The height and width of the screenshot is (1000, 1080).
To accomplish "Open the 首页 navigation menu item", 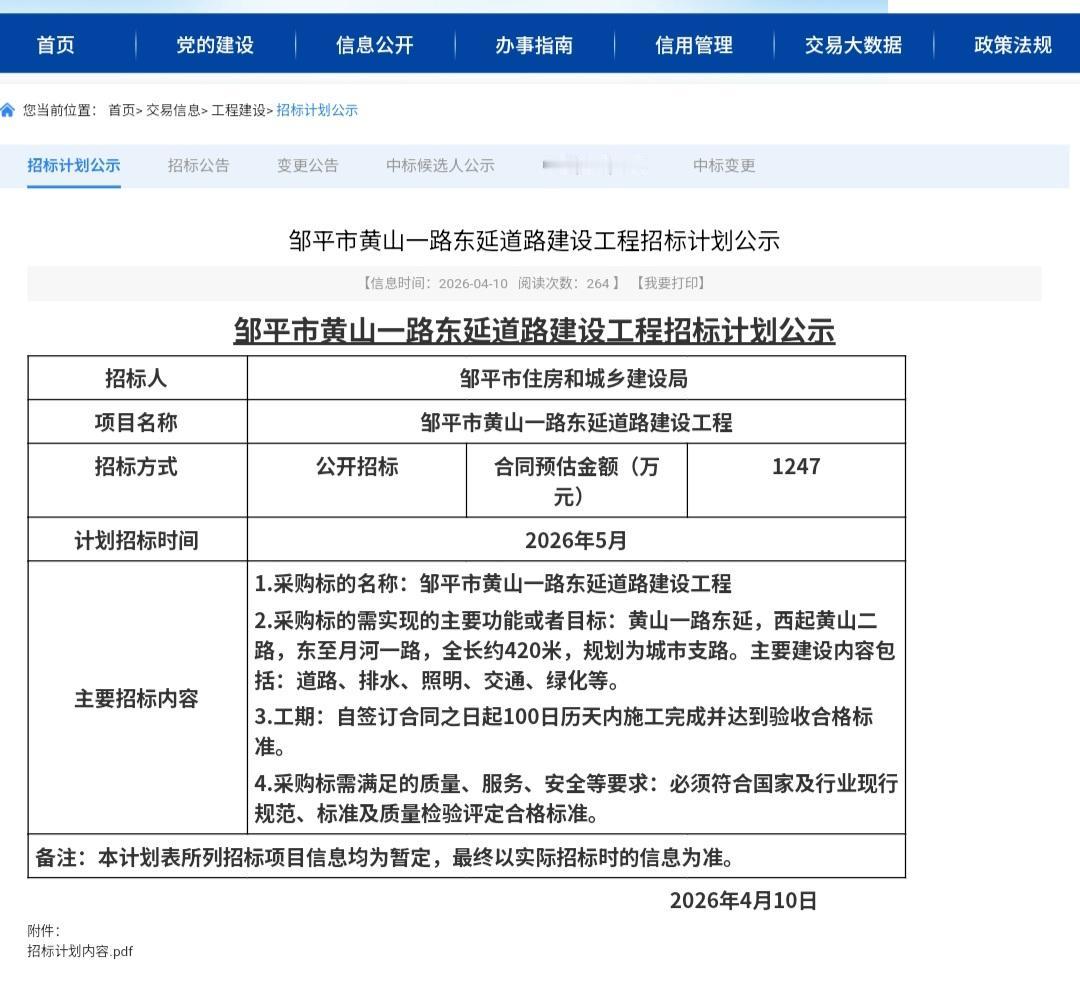I will 55,45.
